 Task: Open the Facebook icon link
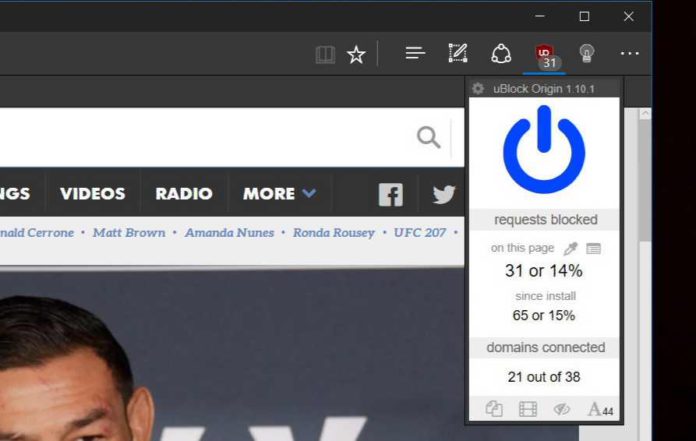pyautogui.click(x=391, y=195)
